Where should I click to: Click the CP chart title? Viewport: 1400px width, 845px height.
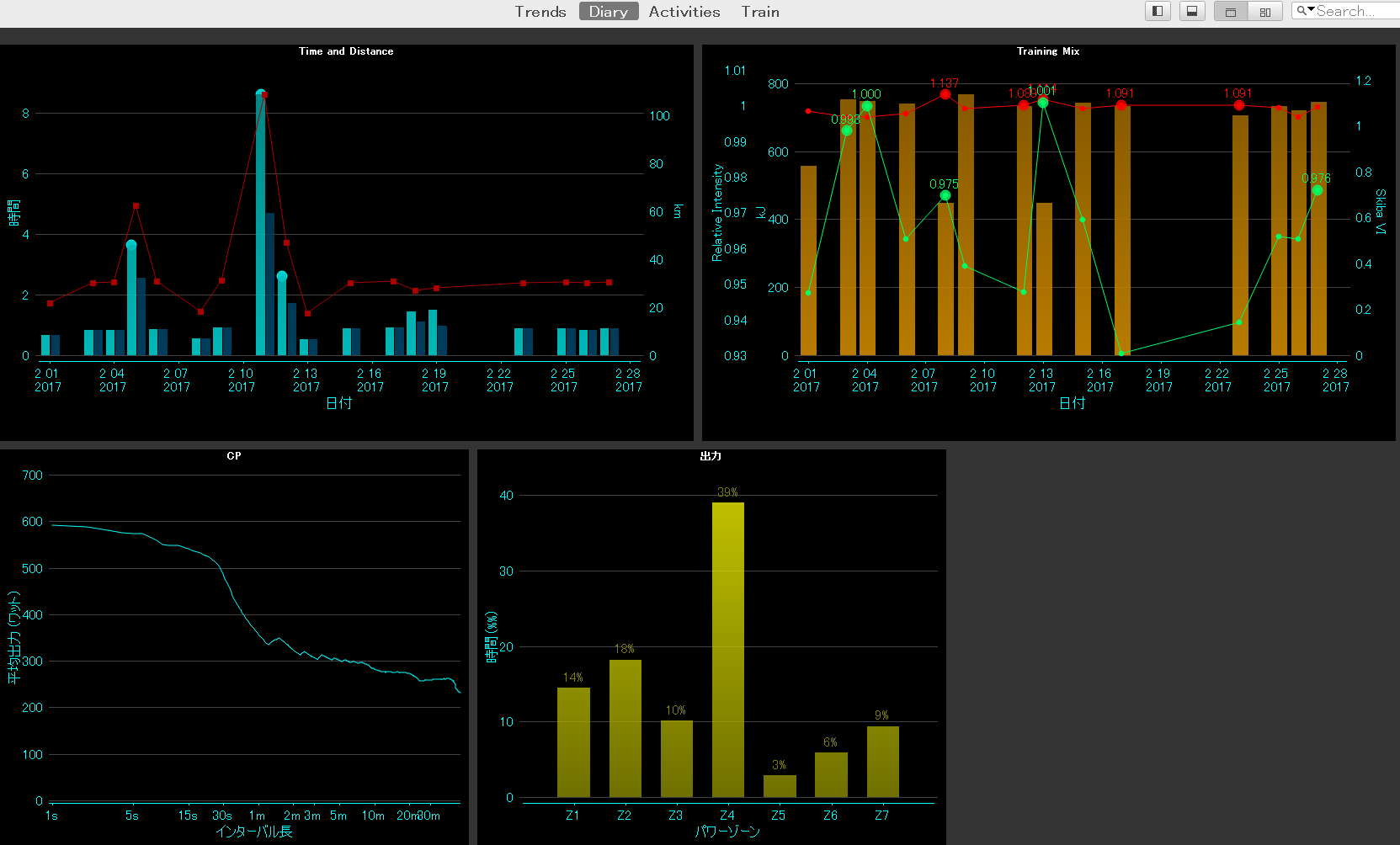point(234,456)
